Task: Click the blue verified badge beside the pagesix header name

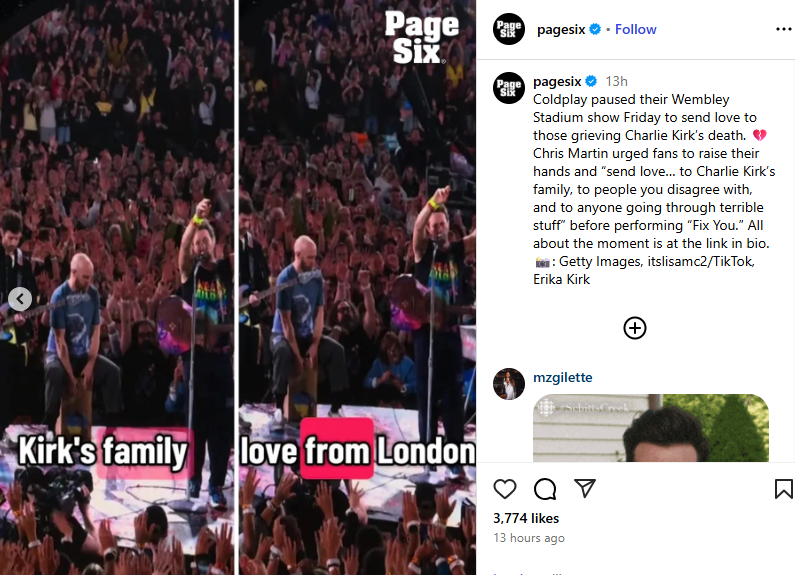Action: click(595, 29)
